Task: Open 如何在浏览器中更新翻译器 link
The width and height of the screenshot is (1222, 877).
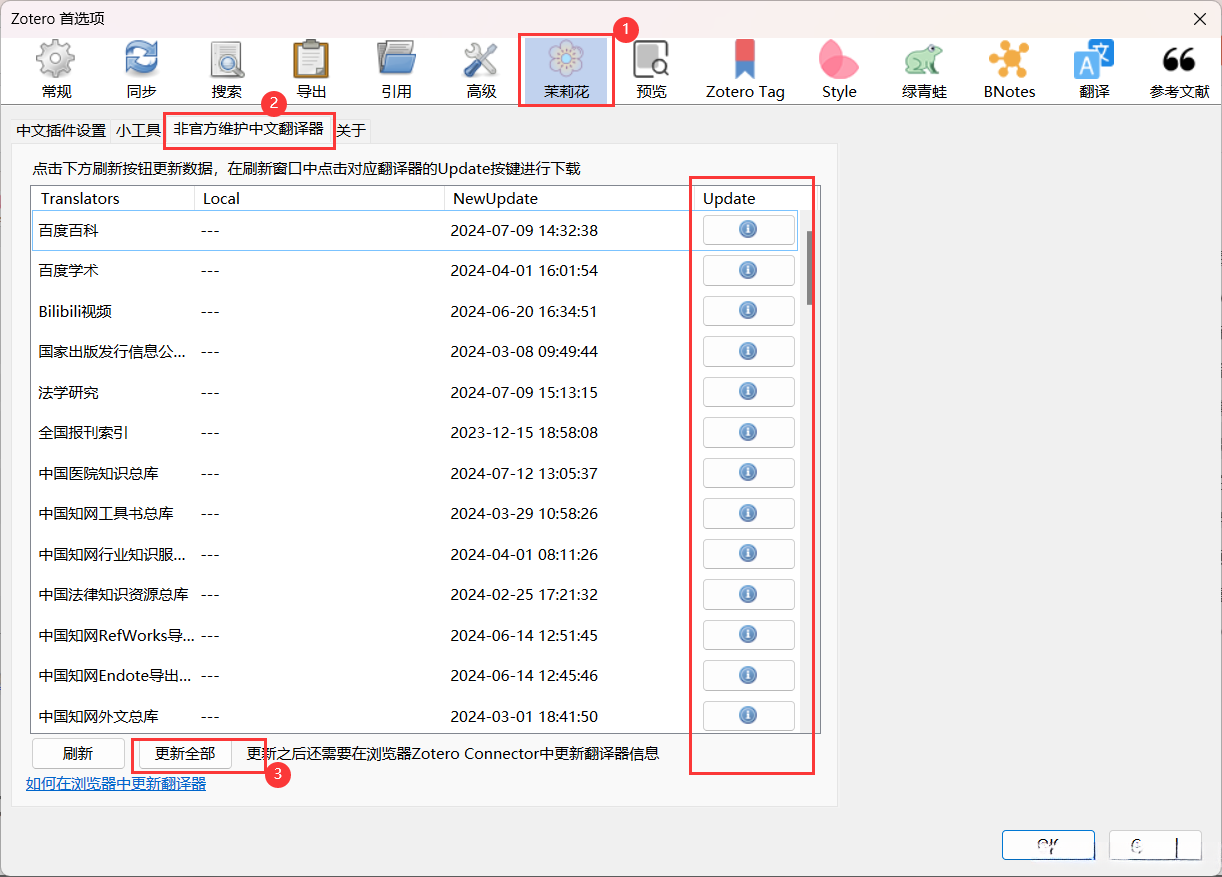Action: point(116,784)
